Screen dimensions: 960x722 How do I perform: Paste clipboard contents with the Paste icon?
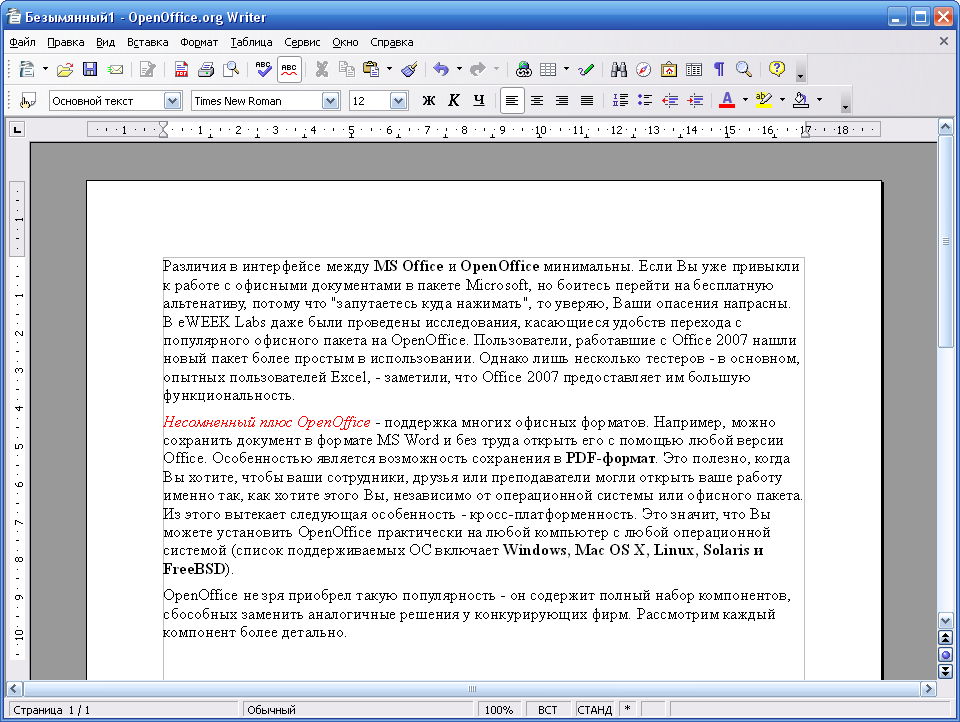pyautogui.click(x=371, y=69)
